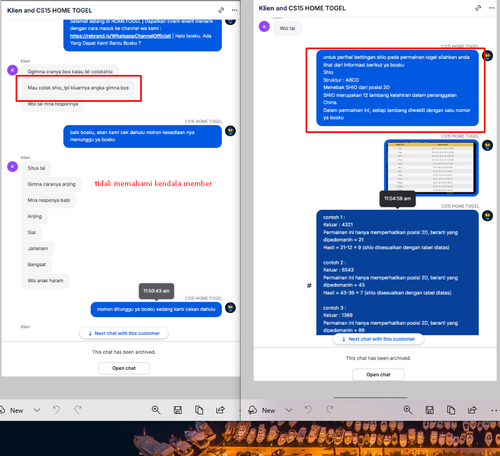Click the Copy icon in right window toolbar

click(x=451, y=410)
